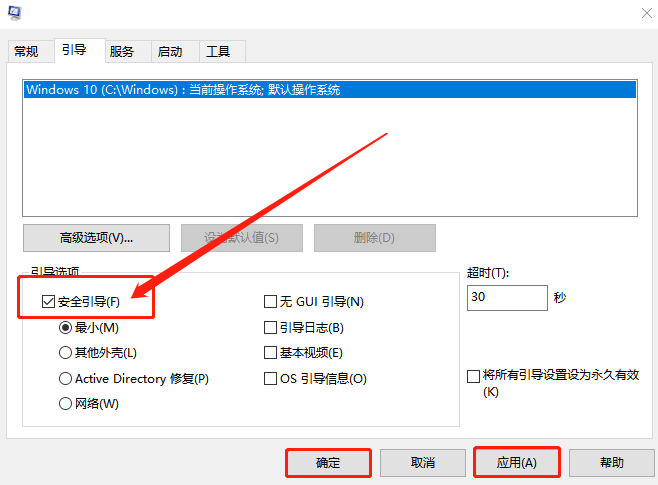Enable 无 GUI 引导(N) checkbox

pyautogui.click(x=270, y=301)
